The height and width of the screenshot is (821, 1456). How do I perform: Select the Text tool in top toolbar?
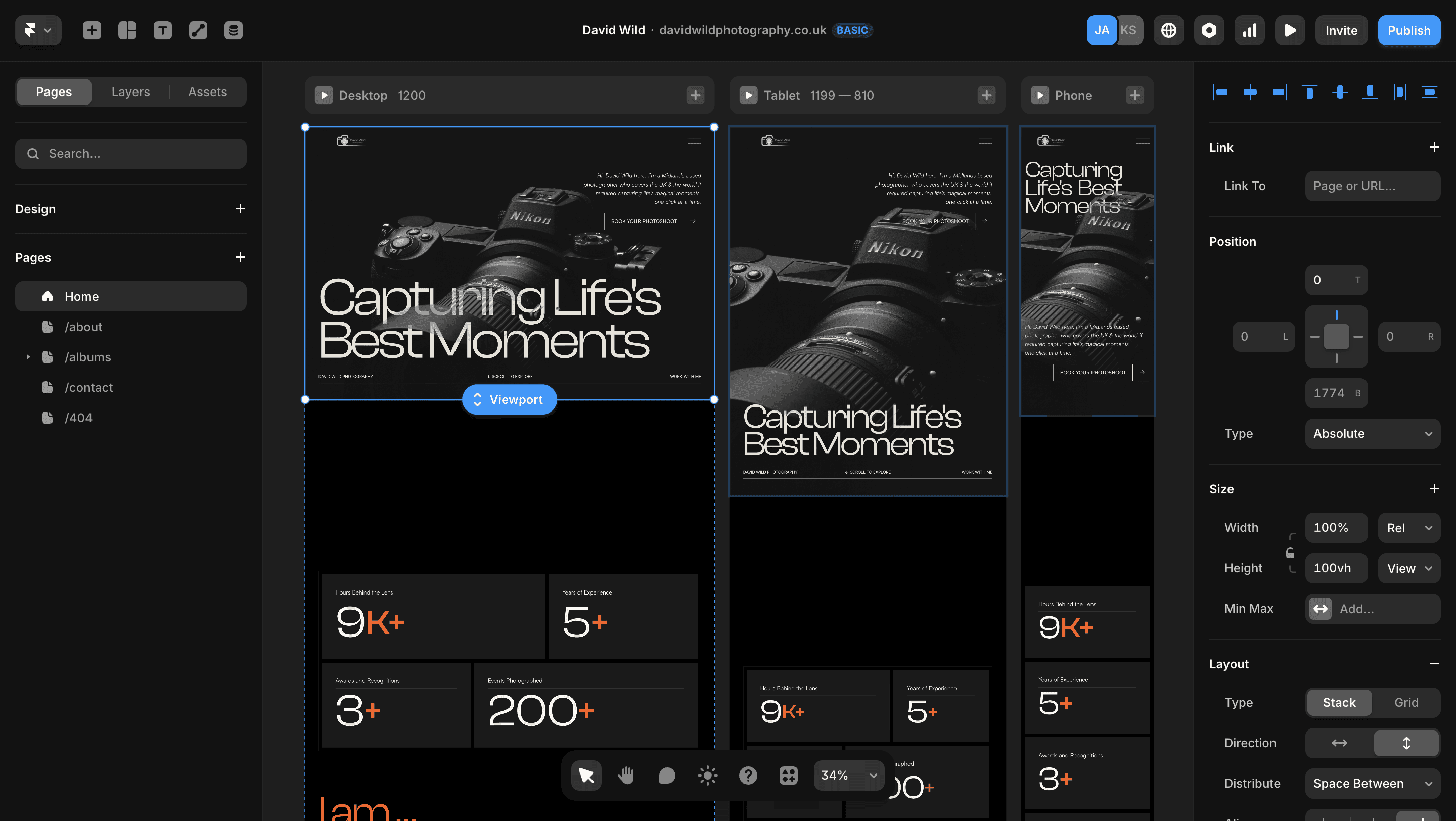(163, 30)
